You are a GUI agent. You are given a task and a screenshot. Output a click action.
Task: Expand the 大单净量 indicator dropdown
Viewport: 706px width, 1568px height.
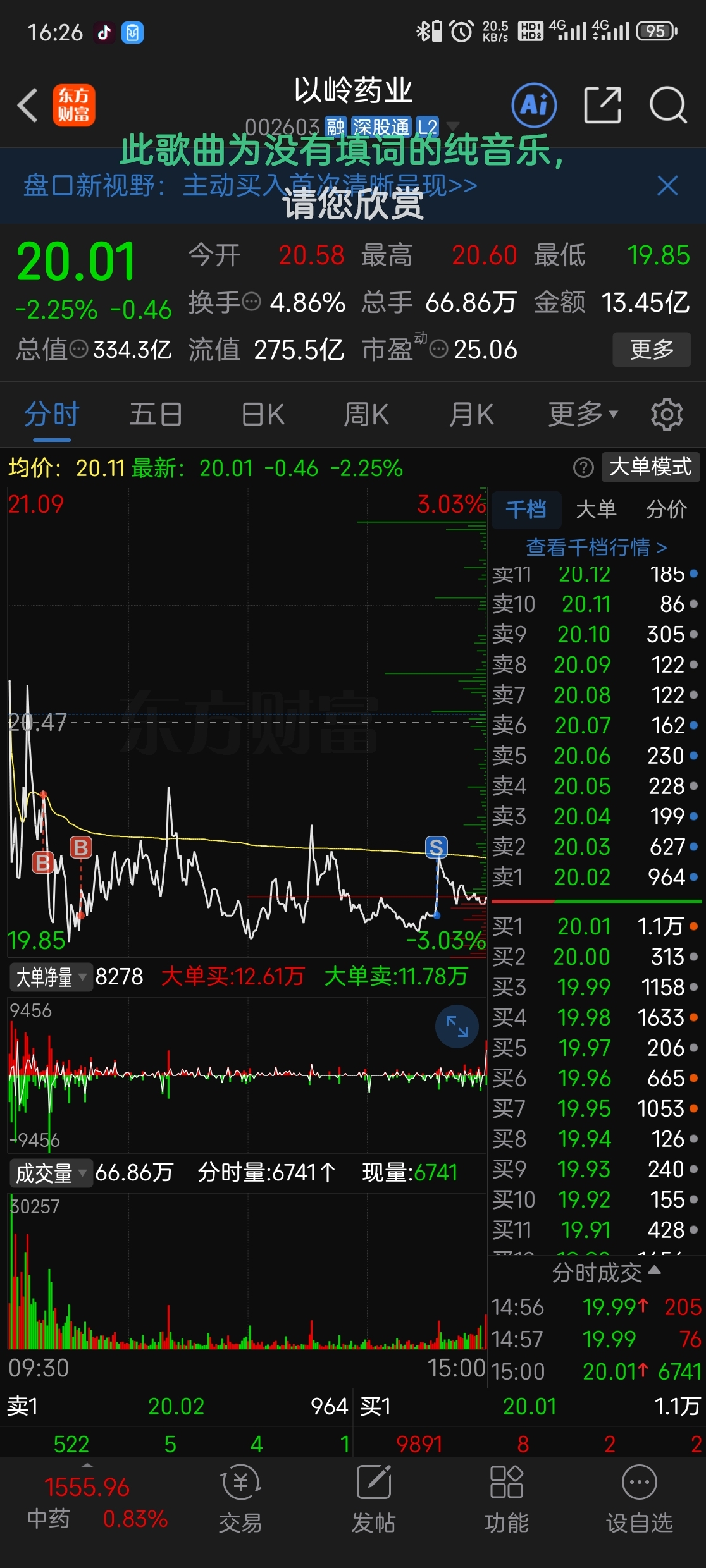(x=51, y=977)
